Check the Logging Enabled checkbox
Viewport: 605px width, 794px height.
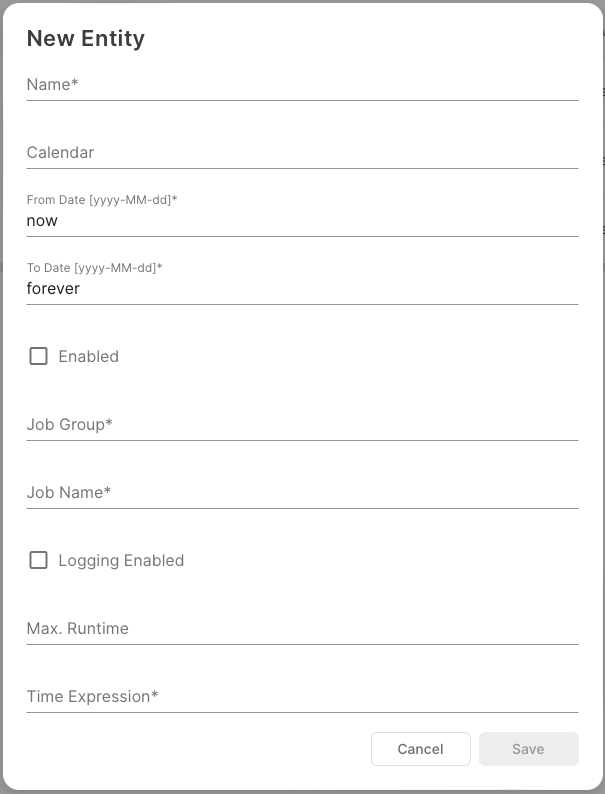pos(38,560)
